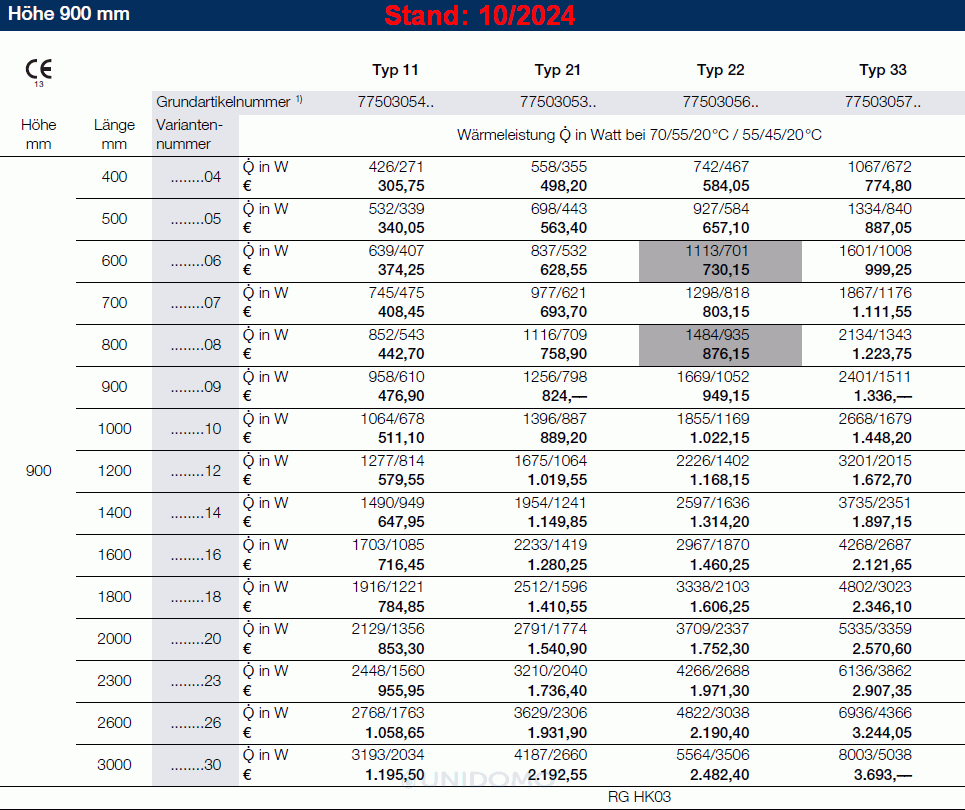Select the Länge 3000 row label
The width and height of the screenshot is (965, 810).
point(115,765)
